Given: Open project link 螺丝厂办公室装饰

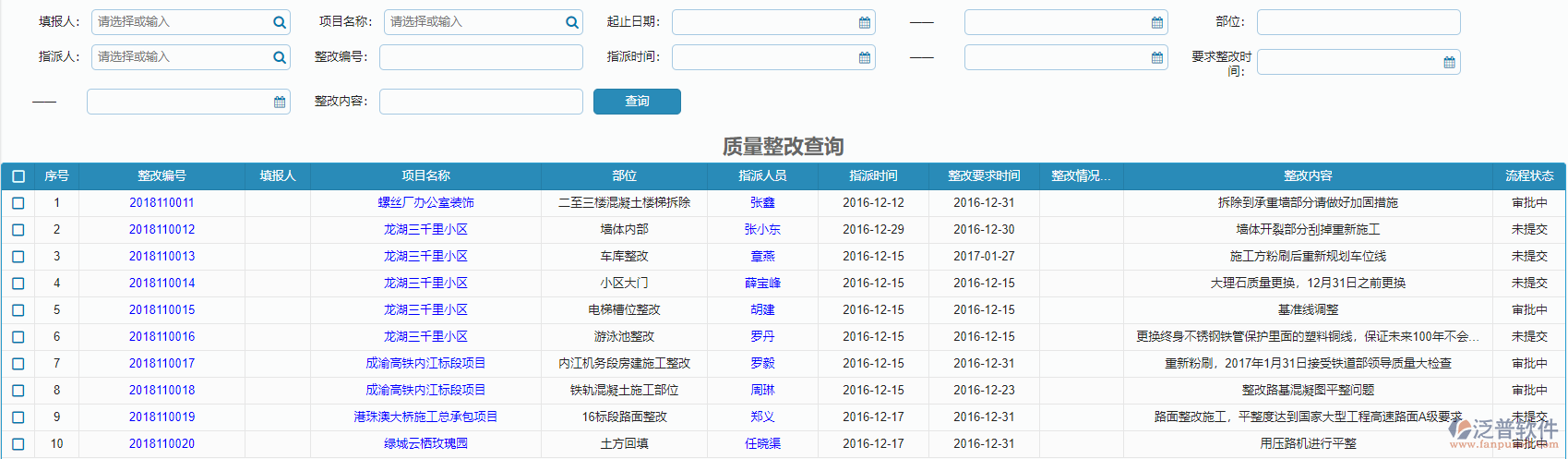Looking at the screenshot, I should 425,203.
